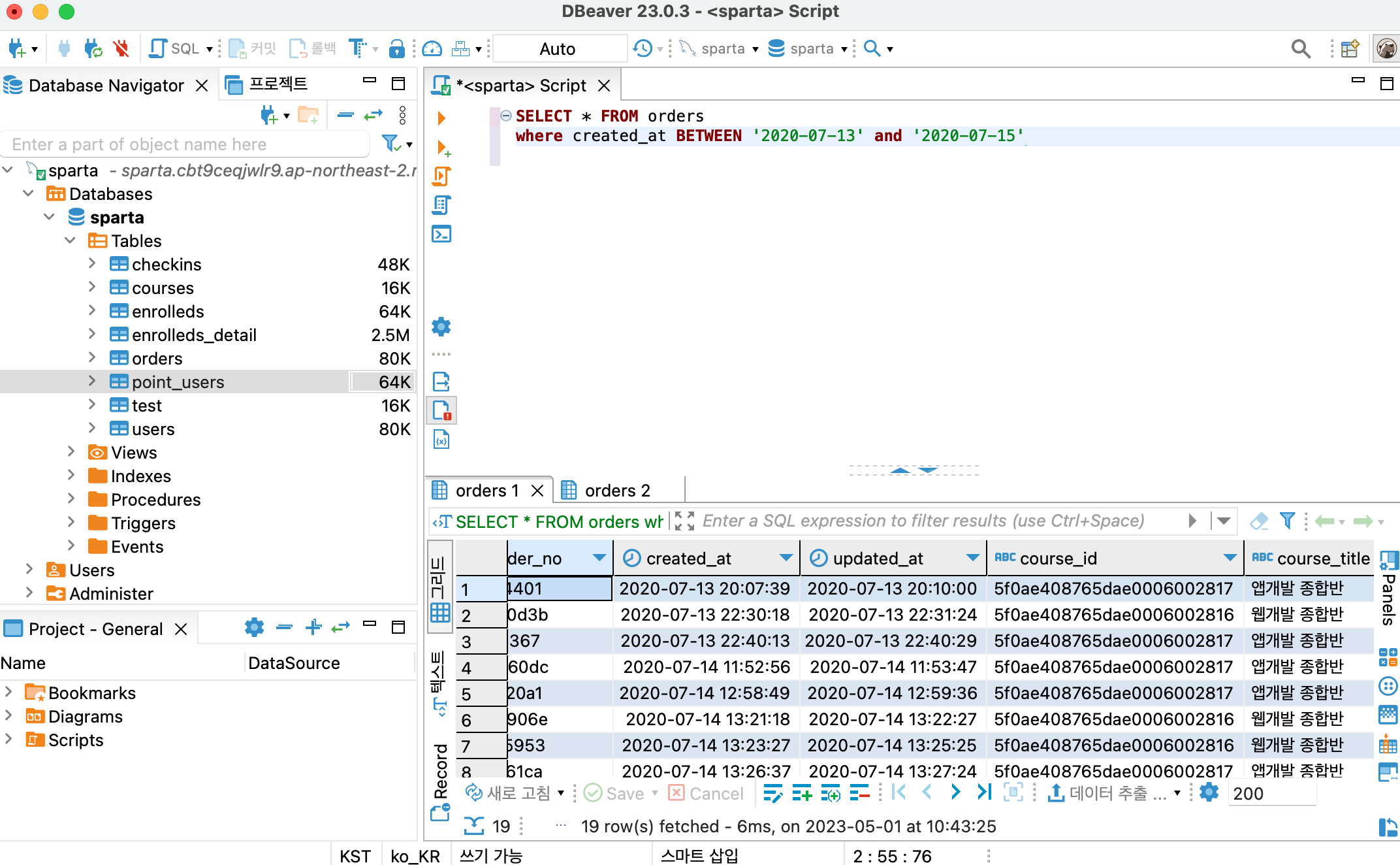The width and height of the screenshot is (1400, 865).
Task: Open editor settings gear in script sidebar
Action: (441, 327)
